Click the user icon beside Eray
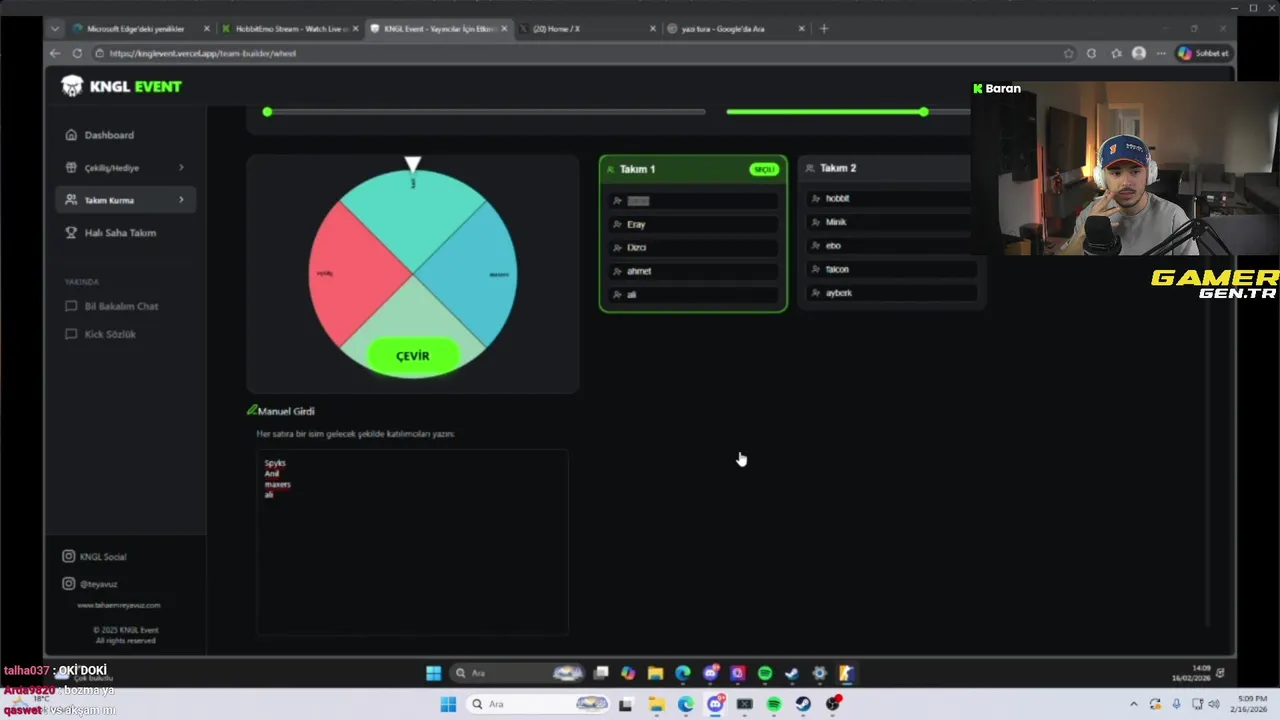The image size is (1280, 720). pos(617,224)
